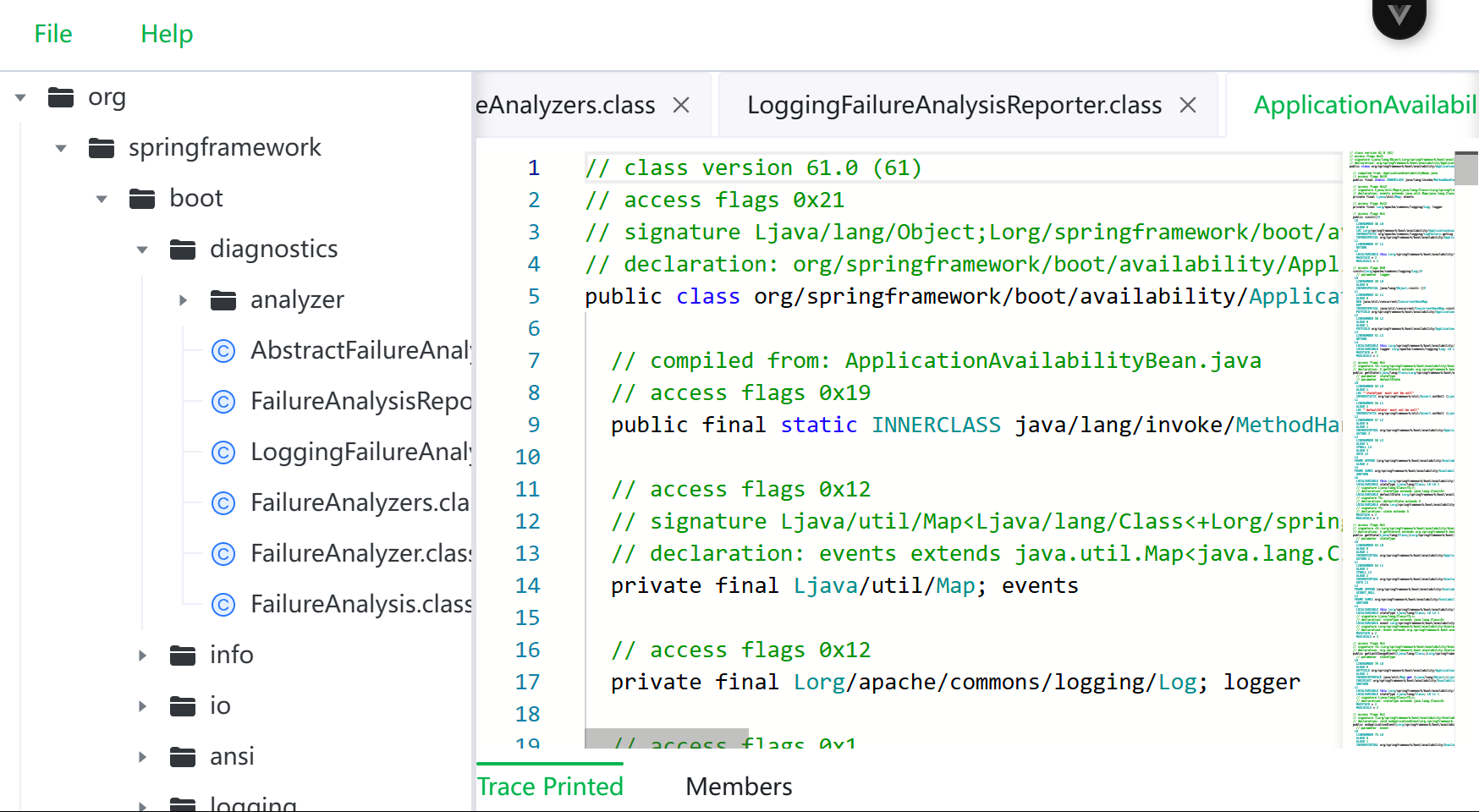Expand the analyzer folder arrow

[x=183, y=299]
